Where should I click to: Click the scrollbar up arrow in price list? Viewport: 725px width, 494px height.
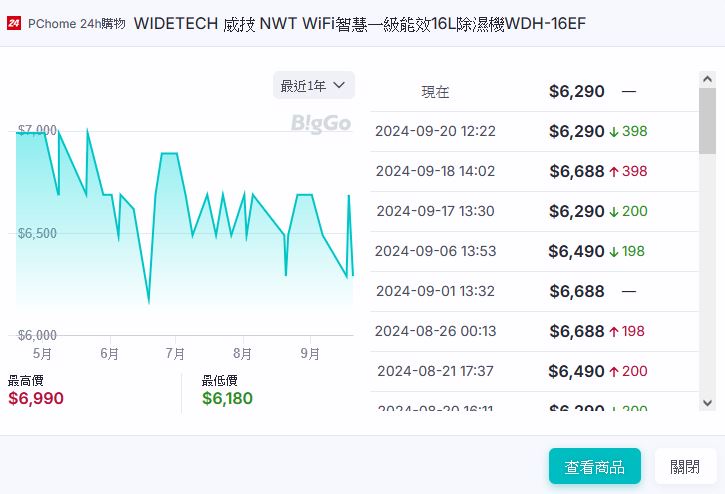(708, 79)
